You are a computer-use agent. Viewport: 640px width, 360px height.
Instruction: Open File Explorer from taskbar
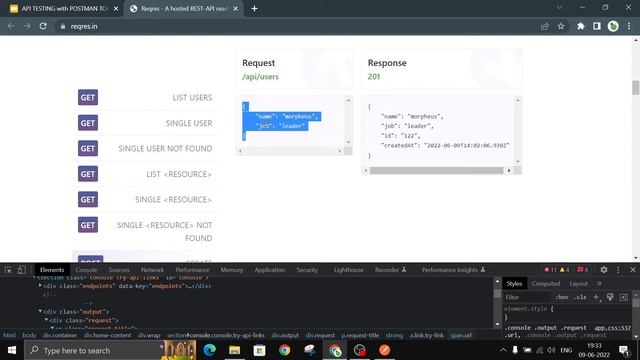[x=234, y=350]
